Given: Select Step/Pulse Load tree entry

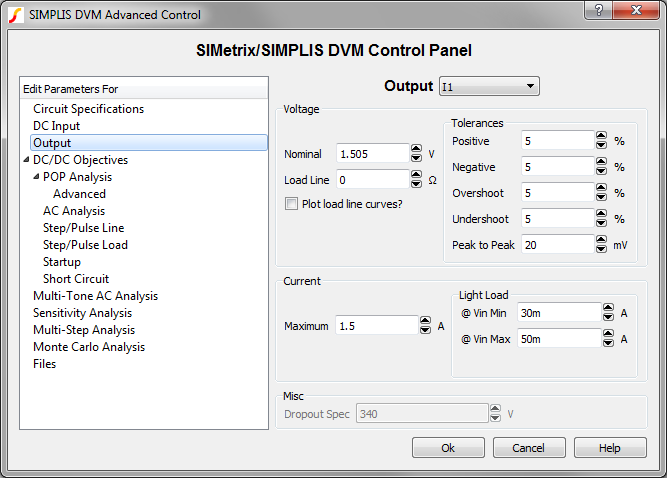Looking at the screenshot, I should [85, 245].
